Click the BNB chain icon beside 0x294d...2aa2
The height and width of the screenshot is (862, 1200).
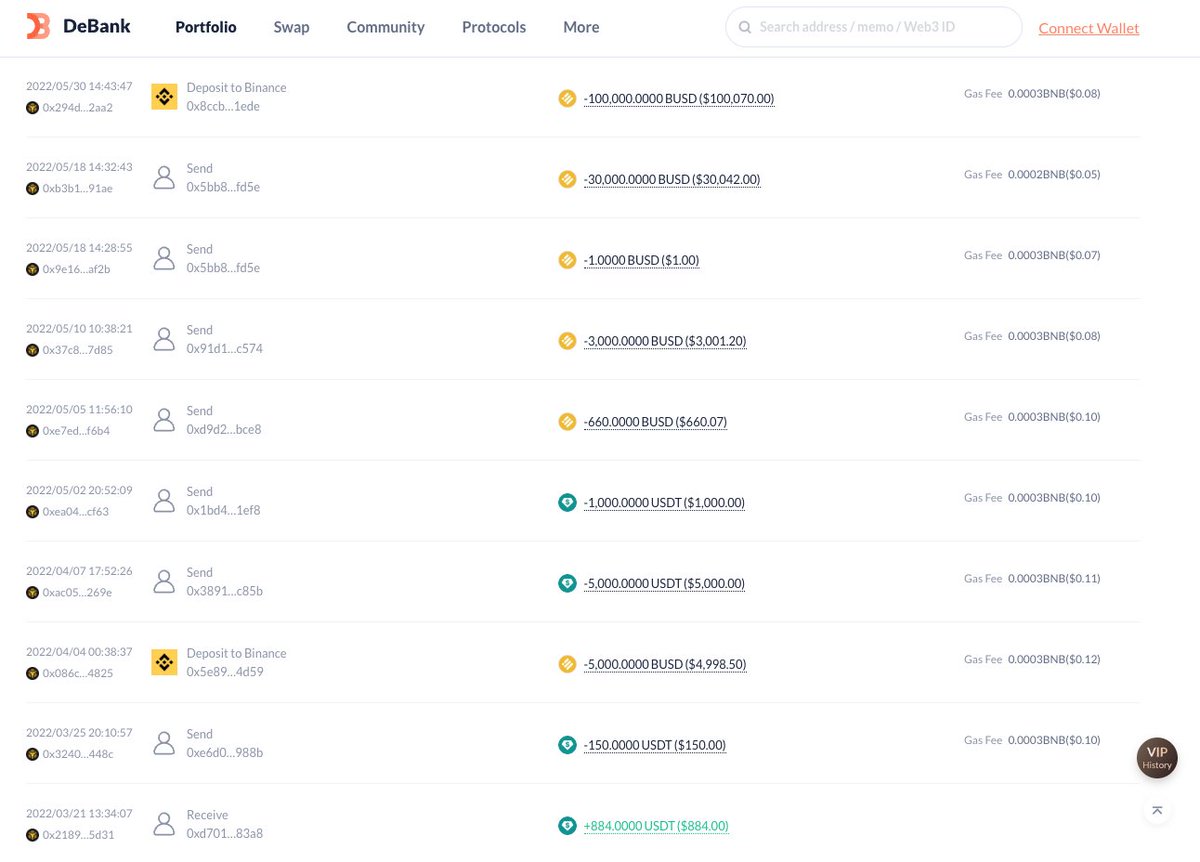pyautogui.click(x=32, y=108)
